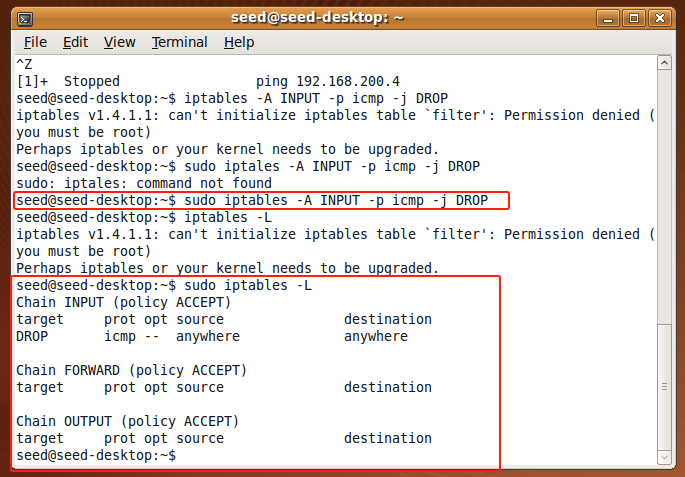
Task: Click the 'sudo iptales -A INPUT' typo command line
Action: coord(248,166)
